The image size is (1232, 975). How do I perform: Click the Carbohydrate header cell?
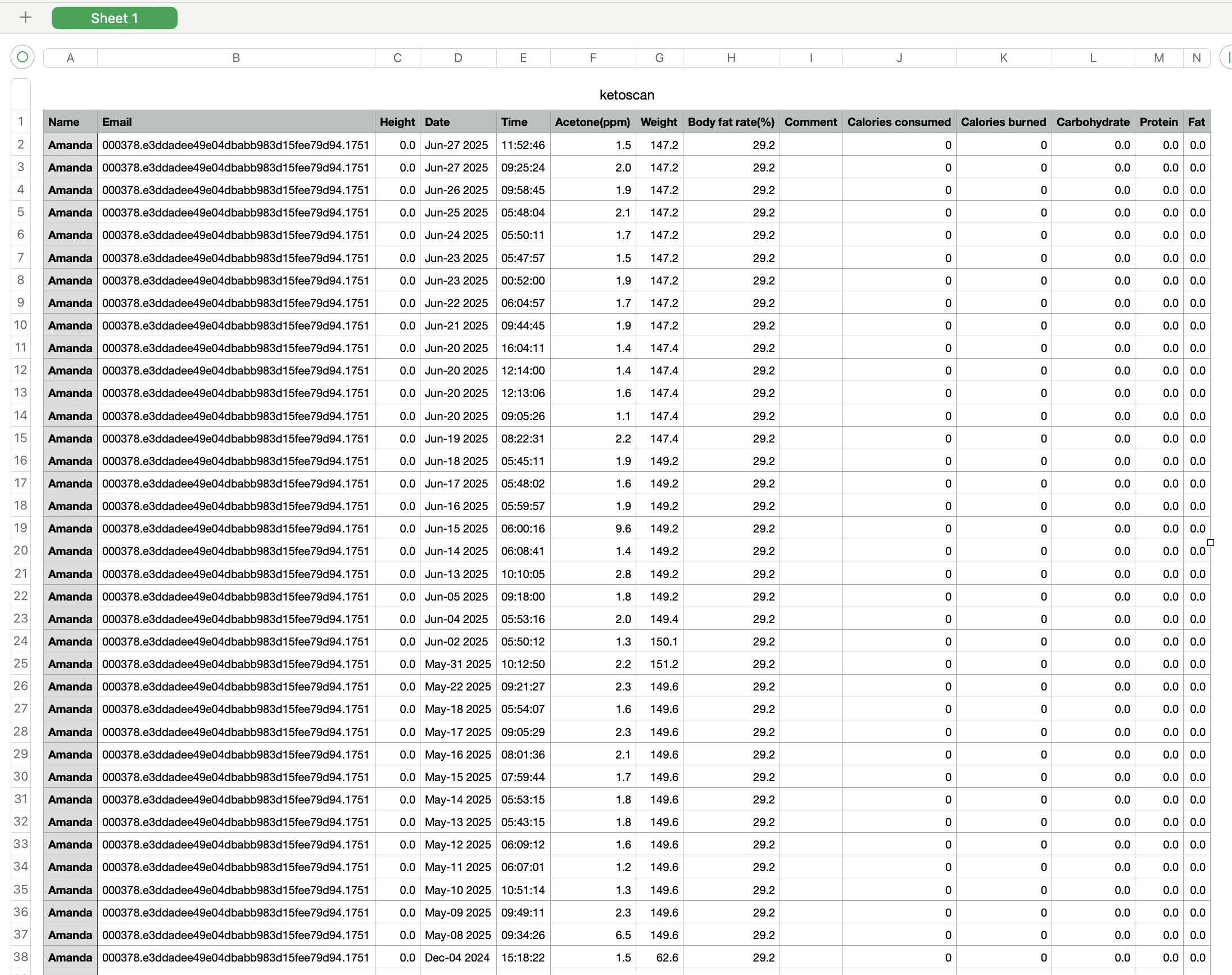[x=1093, y=121]
